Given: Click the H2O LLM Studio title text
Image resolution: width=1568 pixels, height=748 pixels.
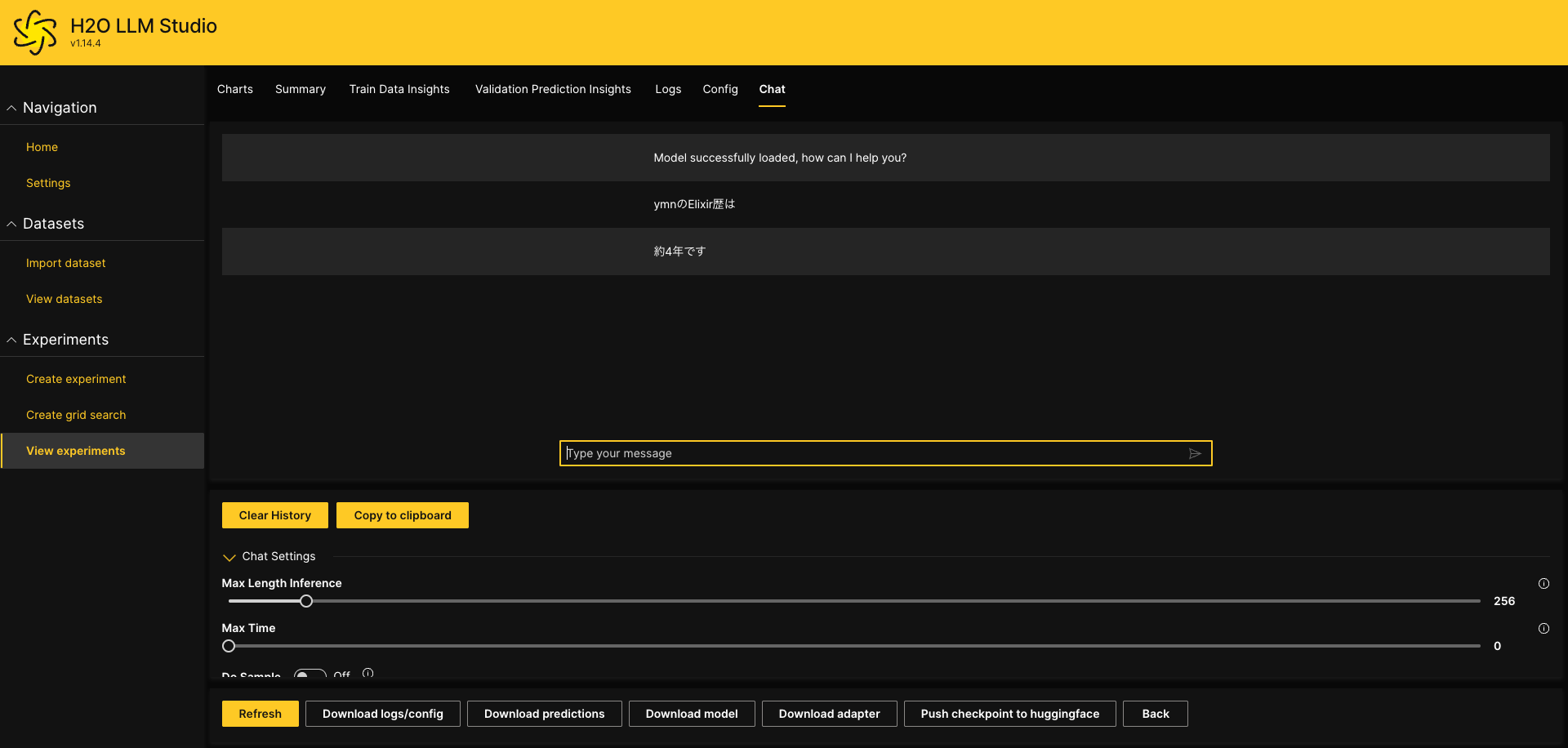Looking at the screenshot, I should (x=144, y=26).
